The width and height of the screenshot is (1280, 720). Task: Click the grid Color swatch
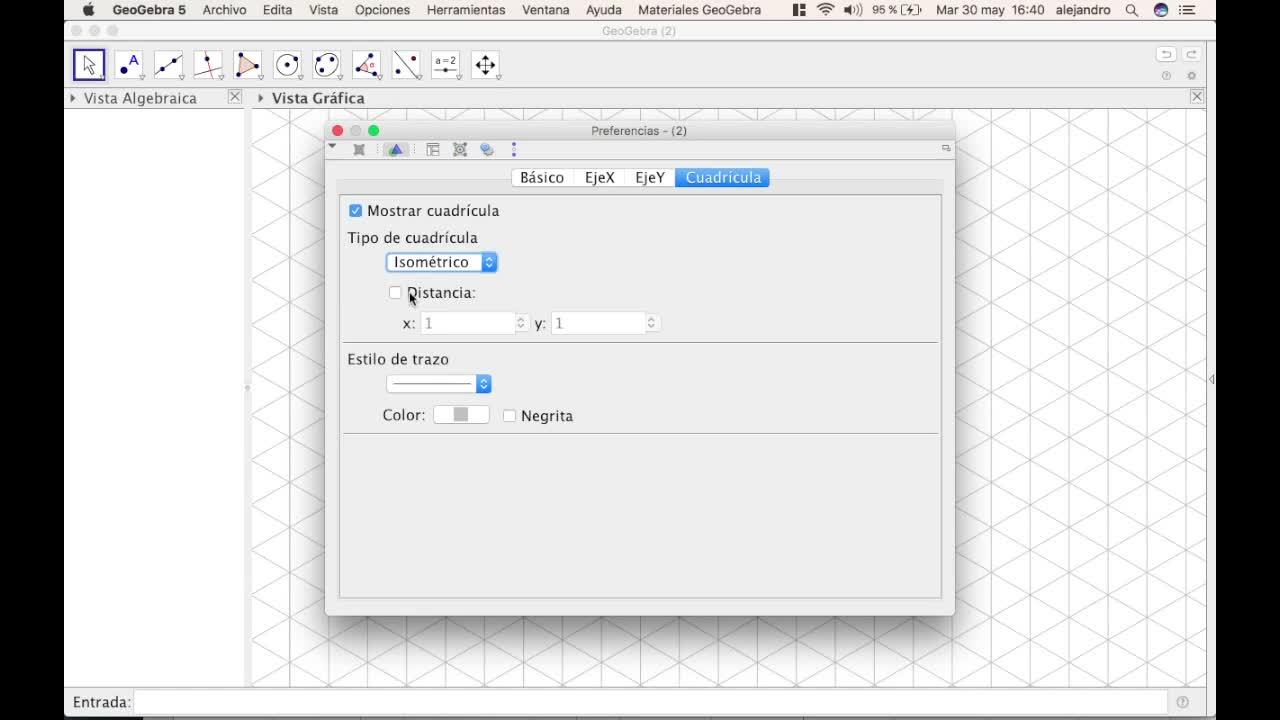pos(461,415)
